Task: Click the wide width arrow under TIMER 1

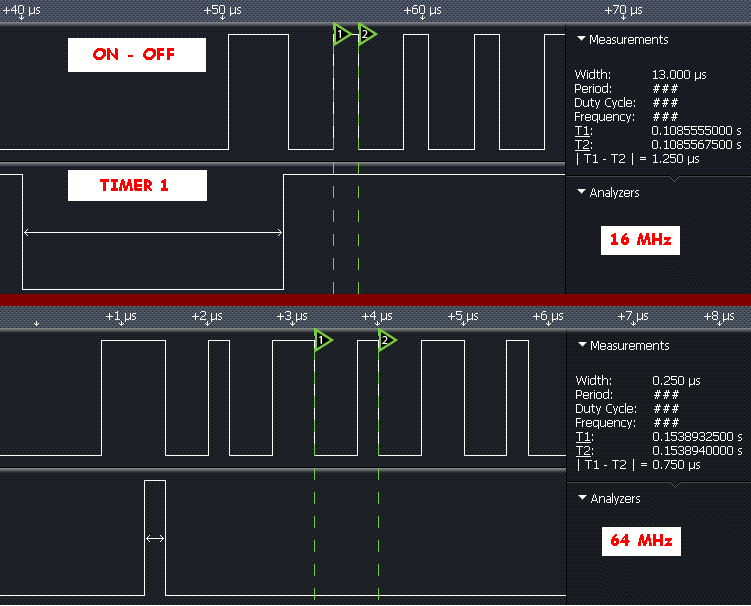Action: 153,233
